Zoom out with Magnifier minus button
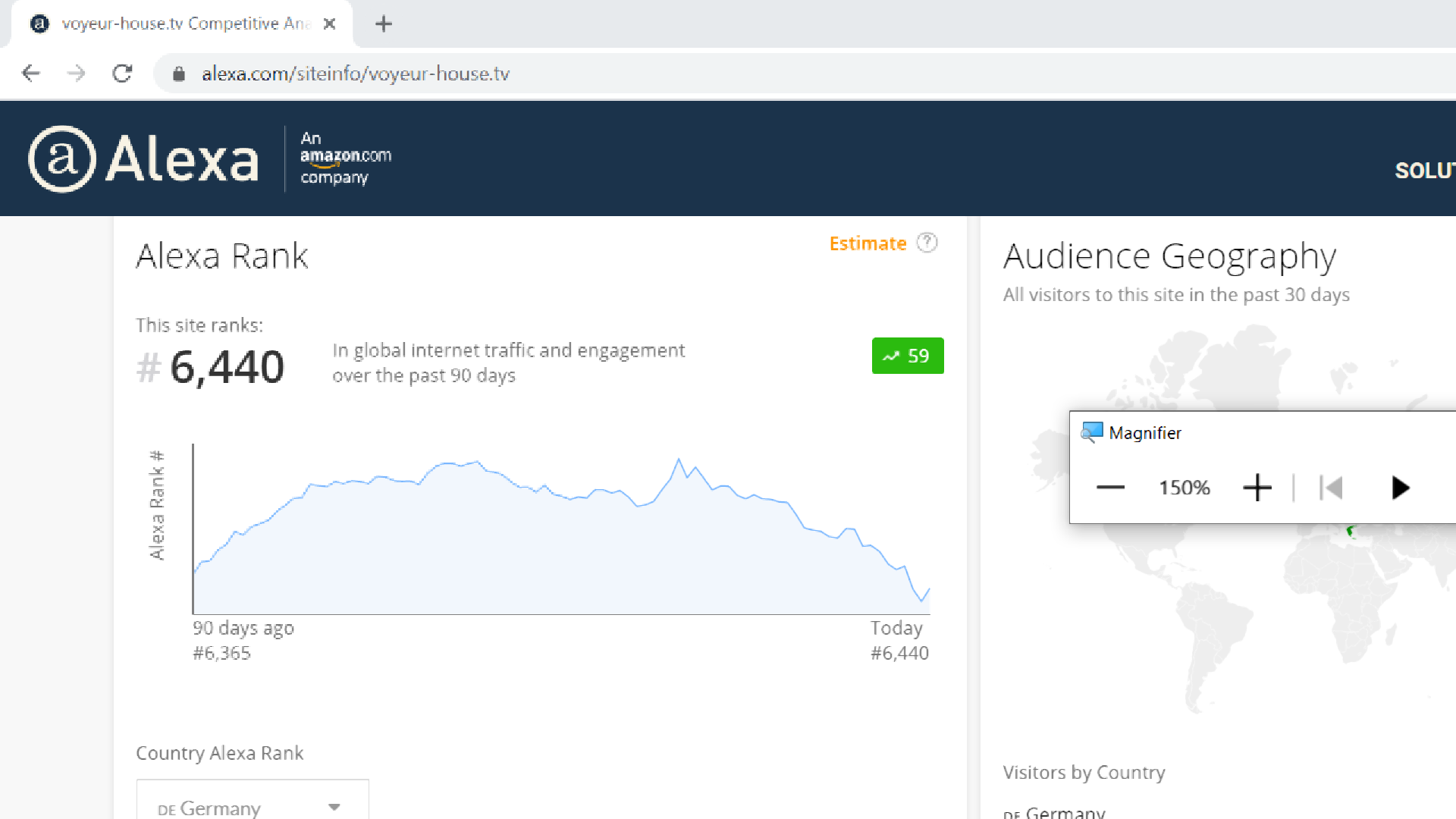Image resolution: width=1456 pixels, height=819 pixels. [x=1110, y=488]
